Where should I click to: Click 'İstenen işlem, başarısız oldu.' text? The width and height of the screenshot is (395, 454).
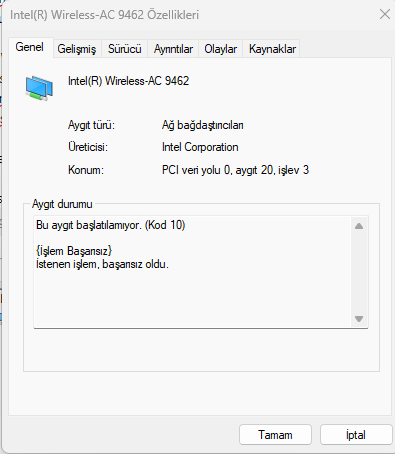coord(102,264)
